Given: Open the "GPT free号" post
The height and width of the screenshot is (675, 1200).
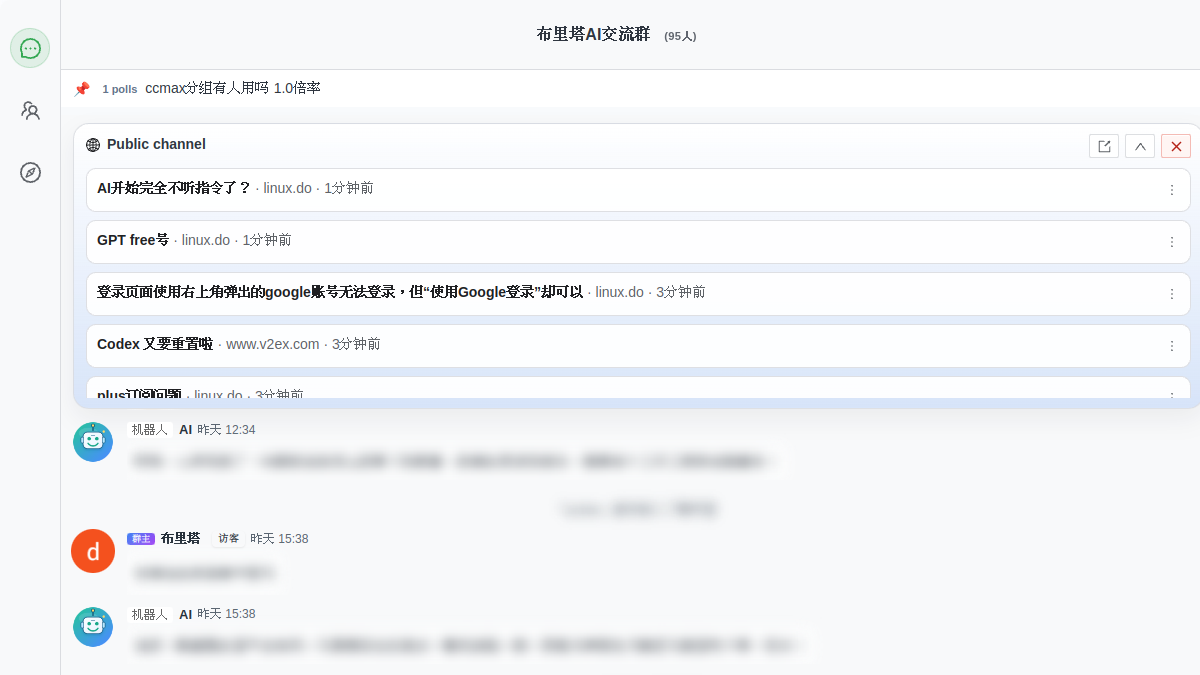Looking at the screenshot, I should tap(638, 241).
